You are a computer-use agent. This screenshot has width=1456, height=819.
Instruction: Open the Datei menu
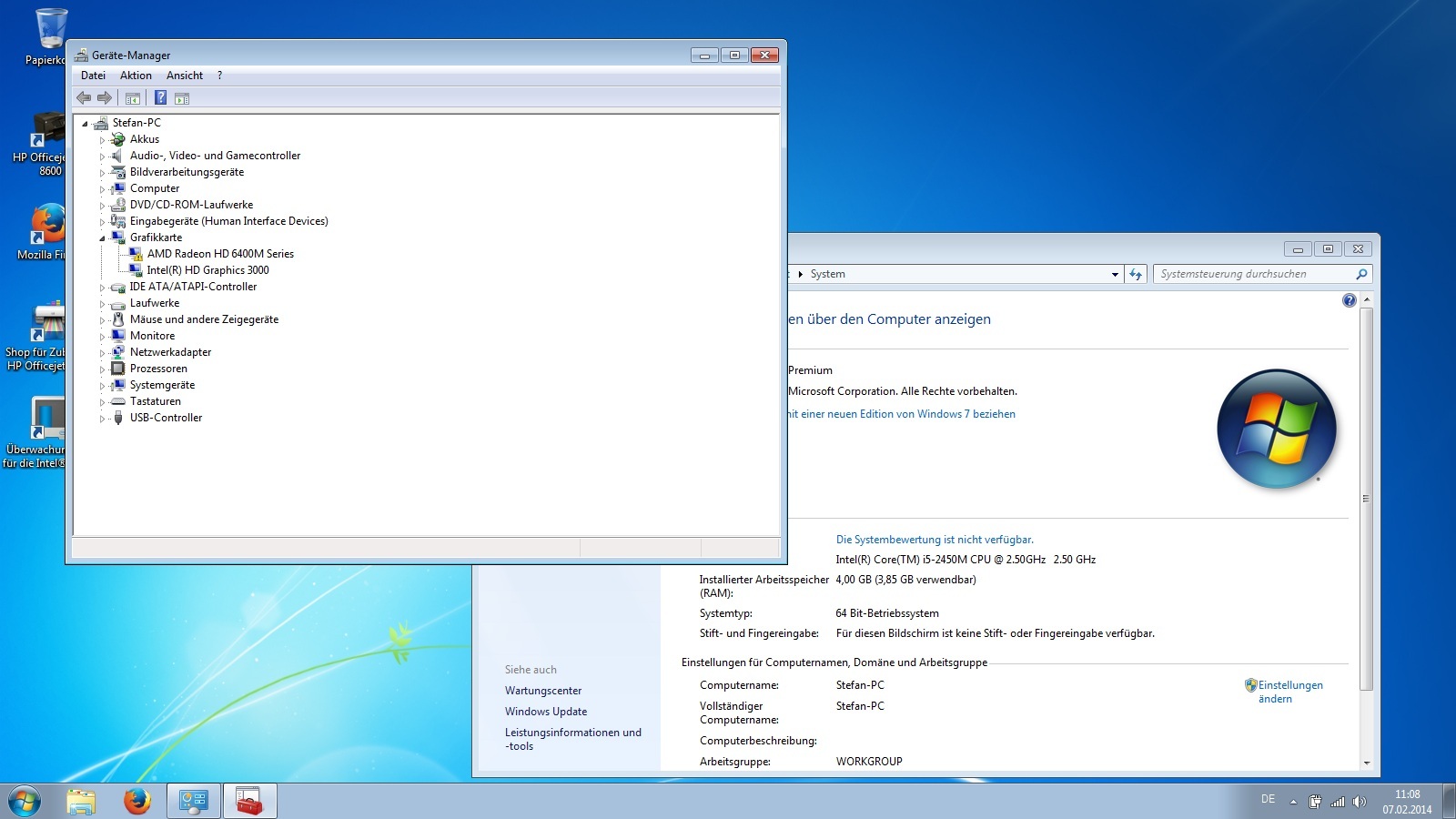[x=93, y=76]
